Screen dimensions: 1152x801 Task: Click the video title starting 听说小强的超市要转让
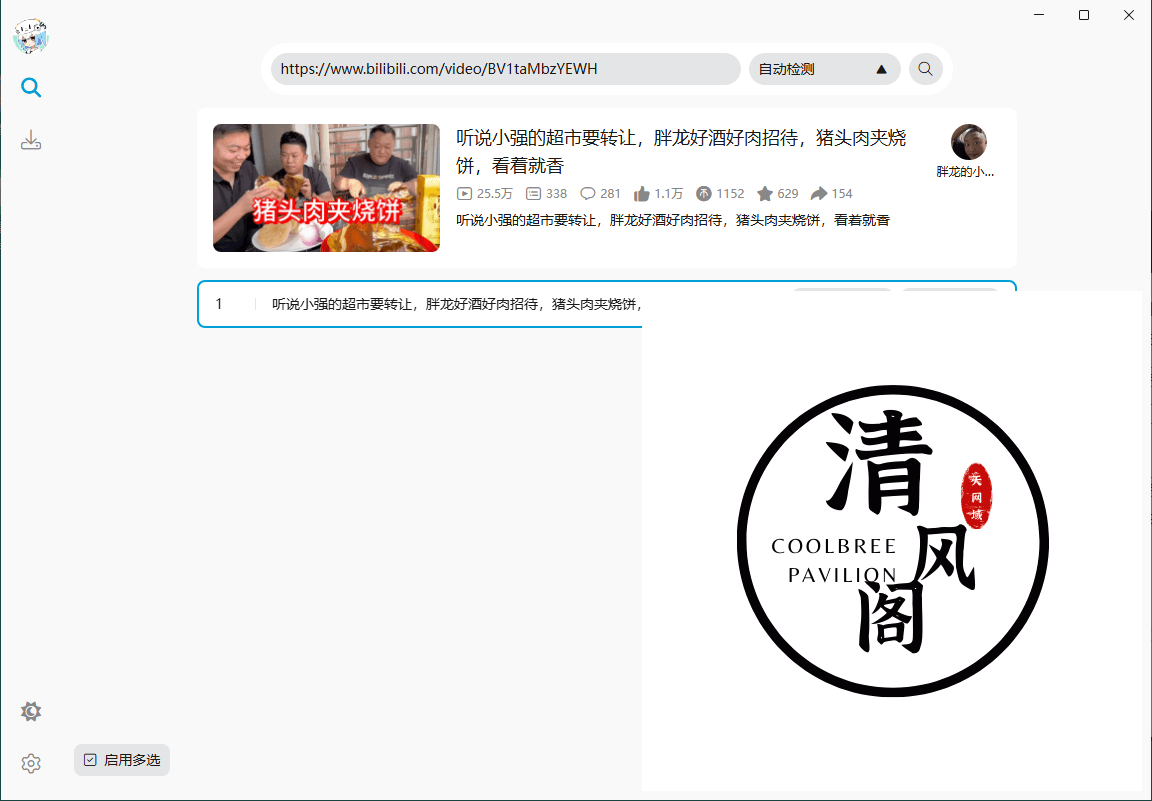pyautogui.click(x=681, y=151)
